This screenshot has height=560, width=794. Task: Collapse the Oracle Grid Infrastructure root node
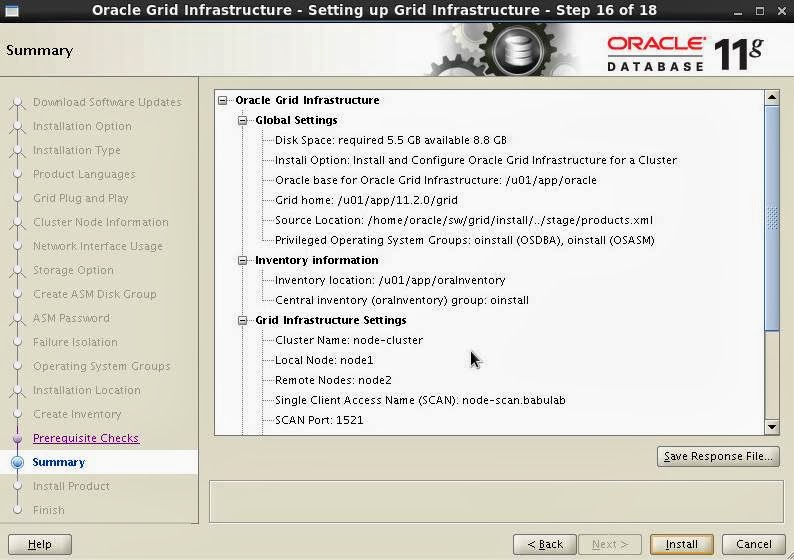pyautogui.click(x=223, y=100)
